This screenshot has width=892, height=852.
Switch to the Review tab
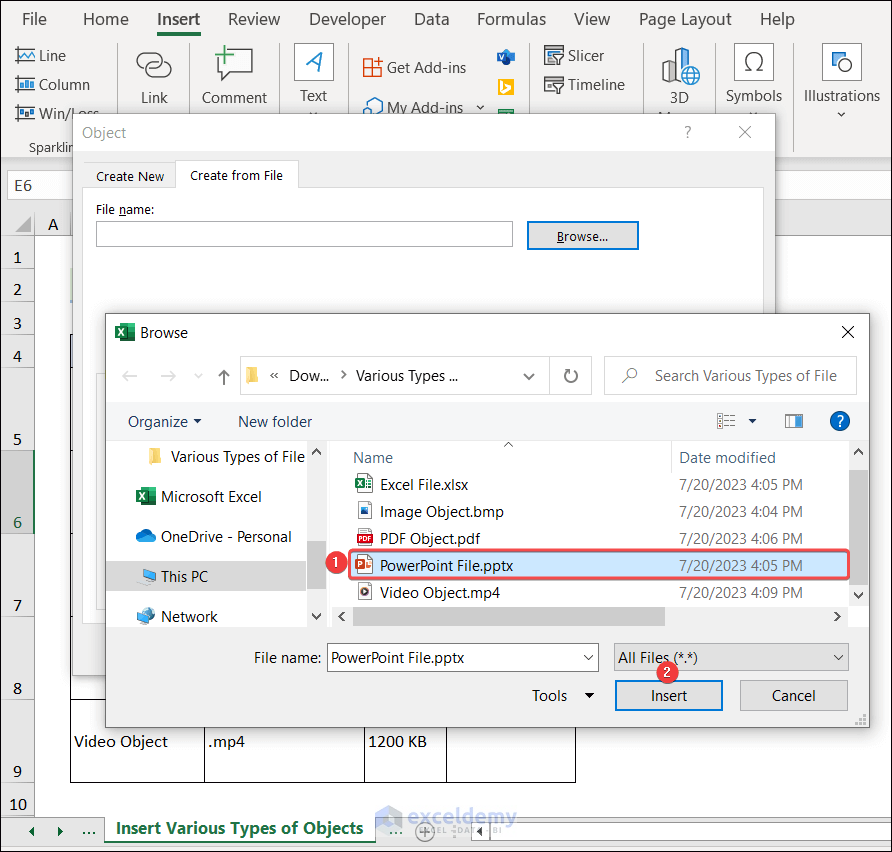(254, 19)
